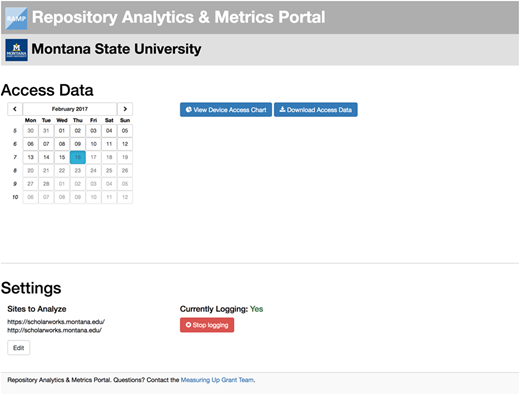The width and height of the screenshot is (520, 395).
Task: Select Thursday 09 in week 6
Action: click(x=78, y=144)
